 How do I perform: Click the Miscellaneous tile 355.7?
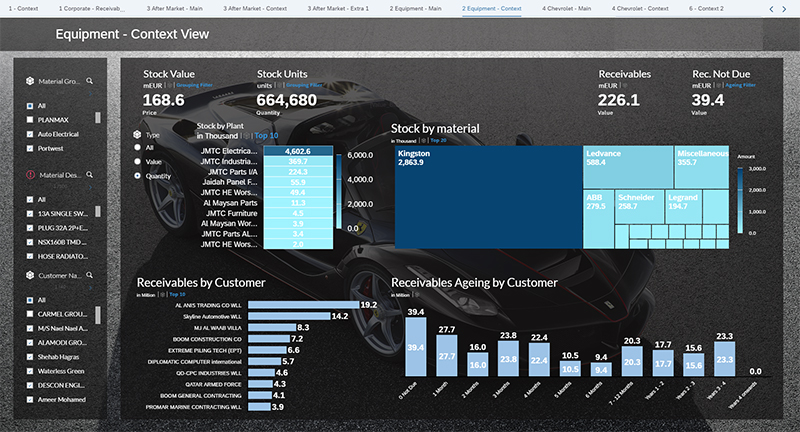pyautogui.click(x=702, y=167)
